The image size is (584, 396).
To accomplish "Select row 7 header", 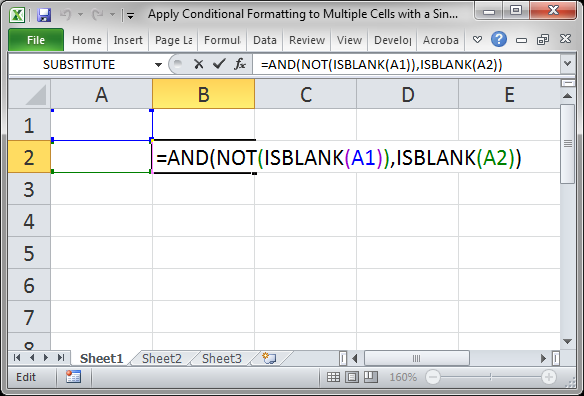I will click(x=29, y=317).
